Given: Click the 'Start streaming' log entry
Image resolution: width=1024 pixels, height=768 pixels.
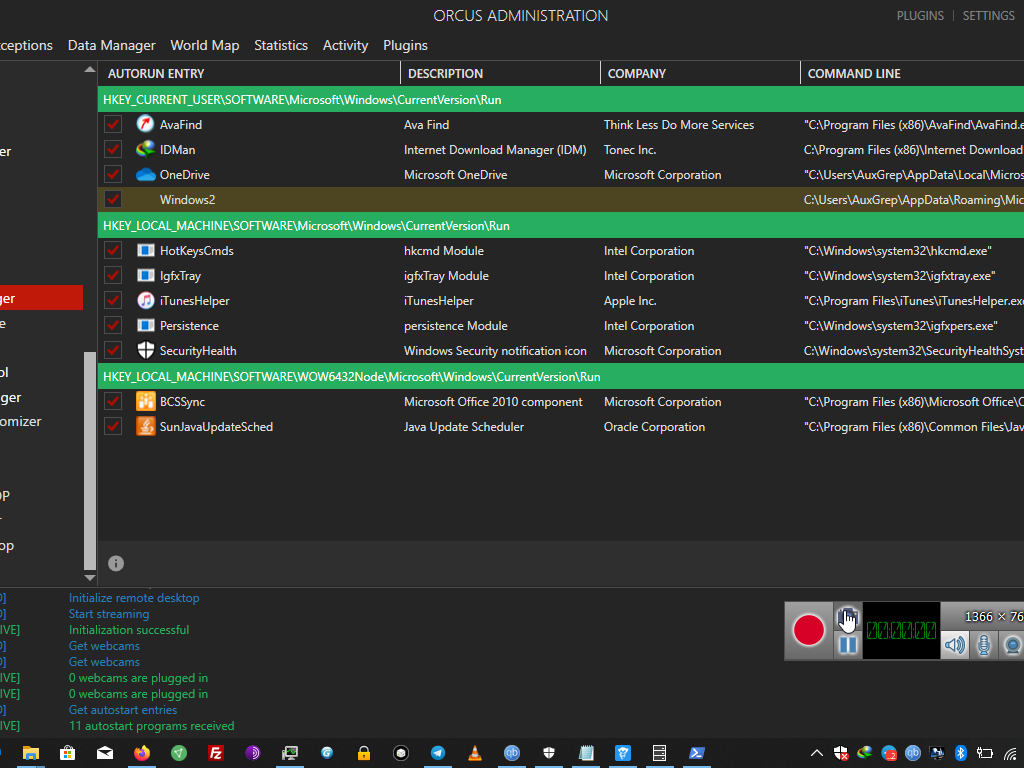Looking at the screenshot, I should point(108,614).
